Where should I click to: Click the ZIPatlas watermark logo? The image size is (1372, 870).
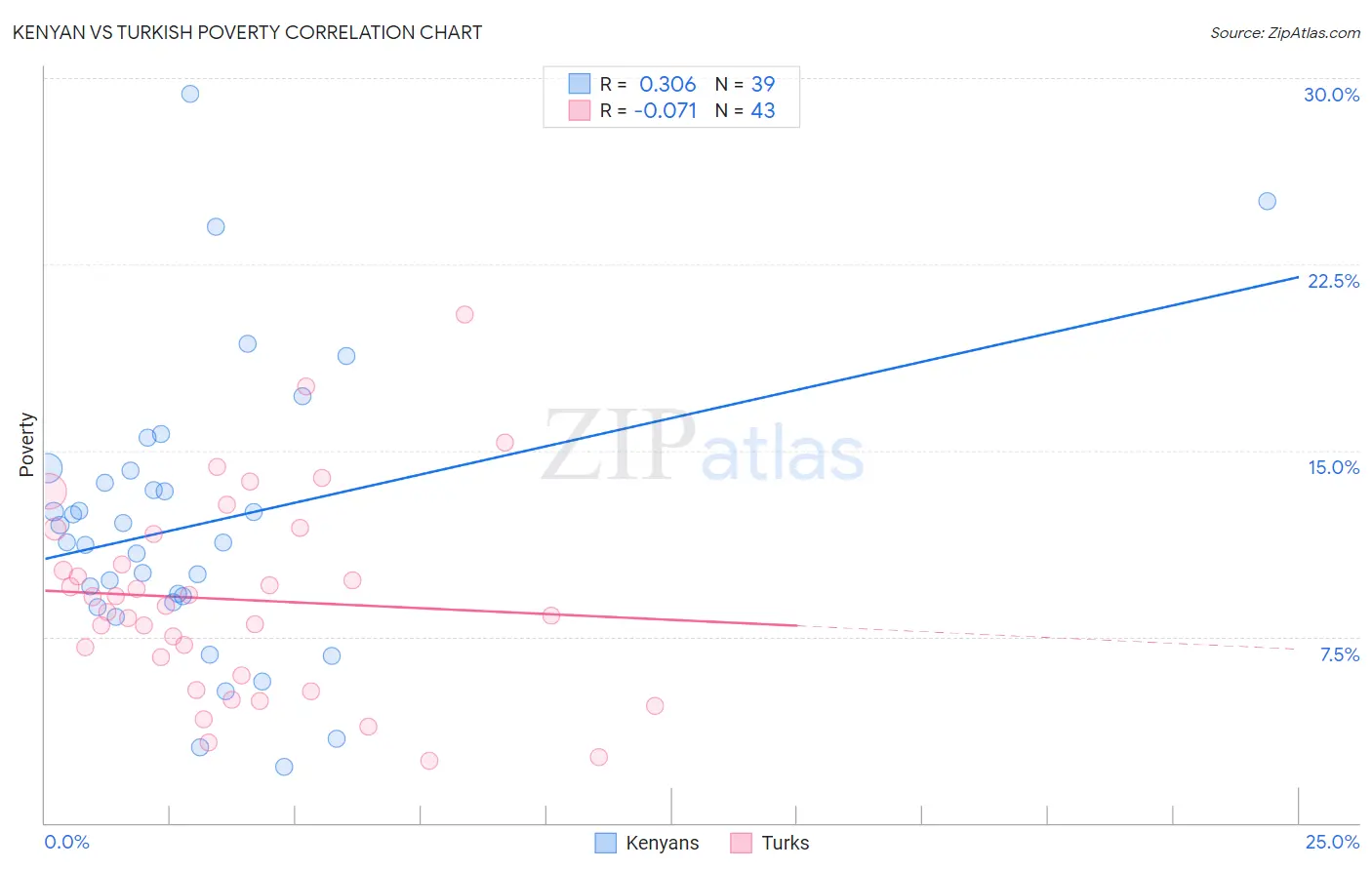(703, 448)
